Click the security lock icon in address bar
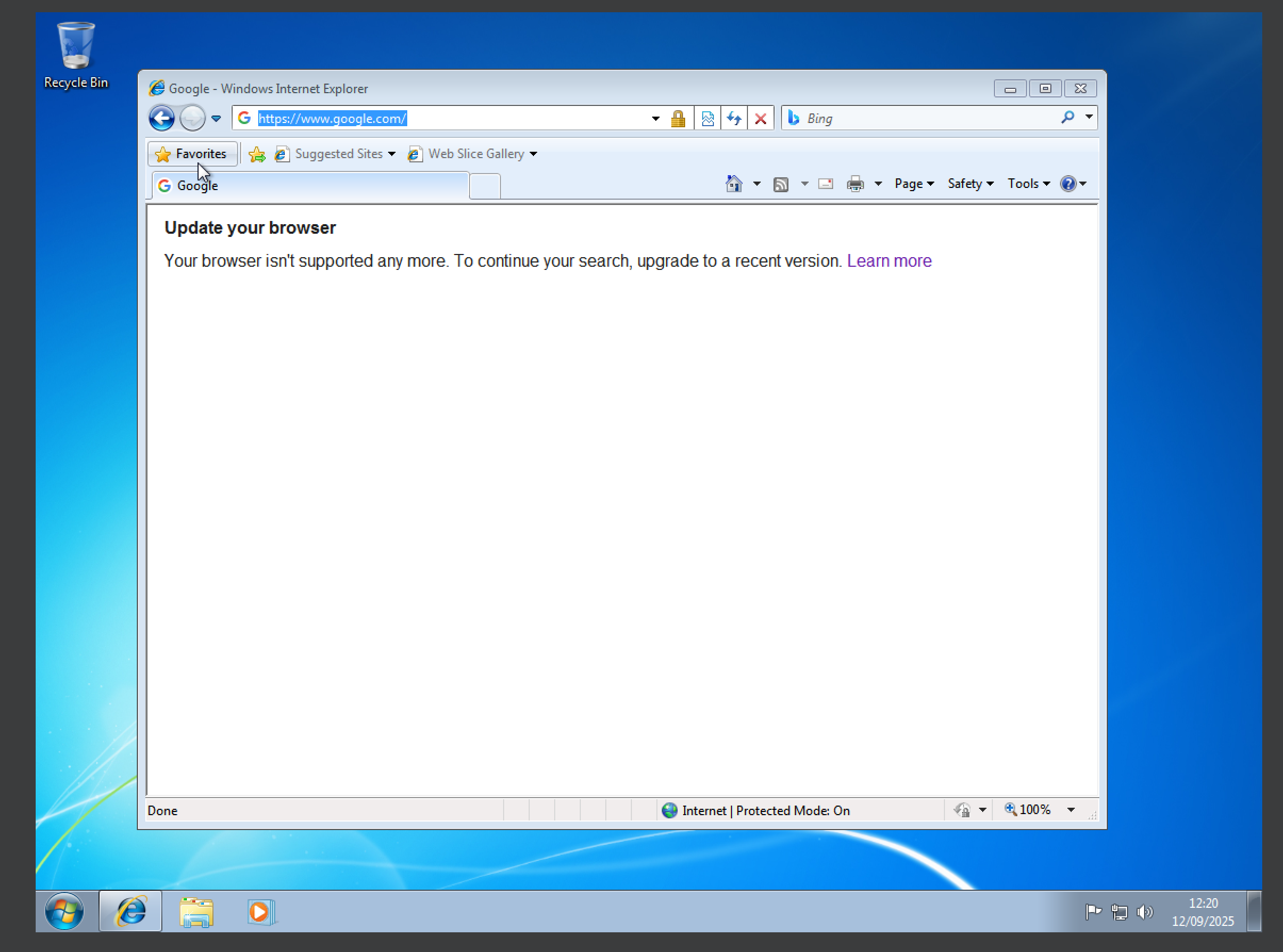This screenshot has height=952, width=1283. click(x=678, y=118)
